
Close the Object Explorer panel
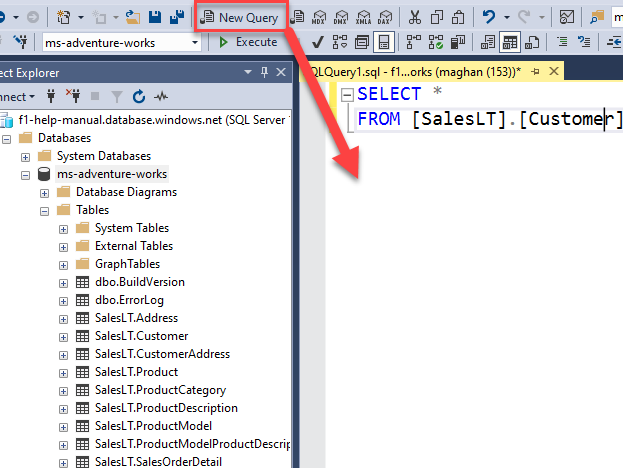pyautogui.click(x=281, y=72)
